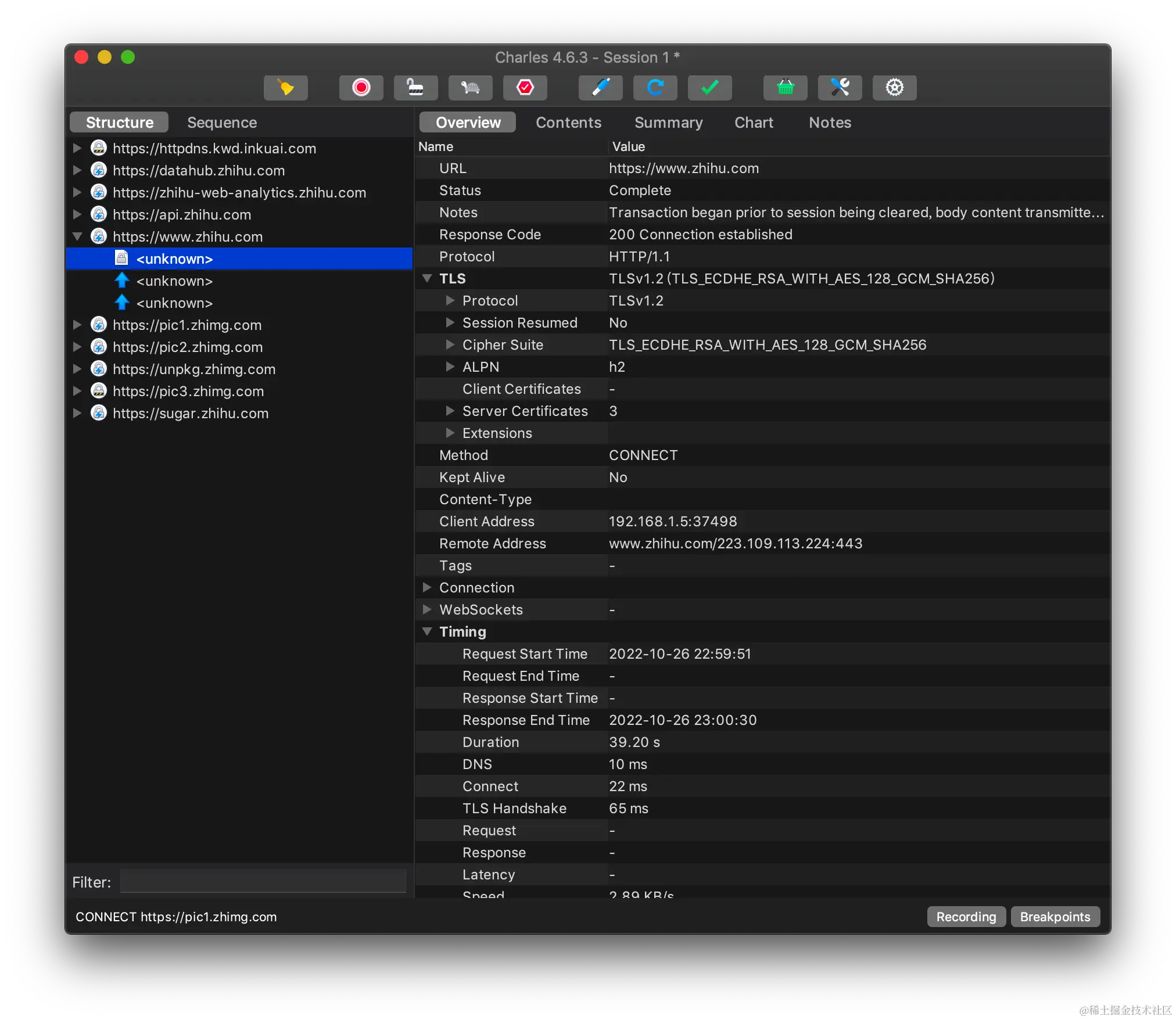
Task: Switch to the Sequence tab
Action: [222, 123]
